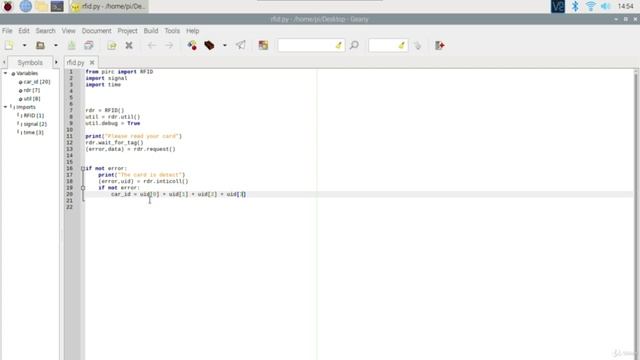Open the File menu
640x360 pixels.
coord(7,31)
